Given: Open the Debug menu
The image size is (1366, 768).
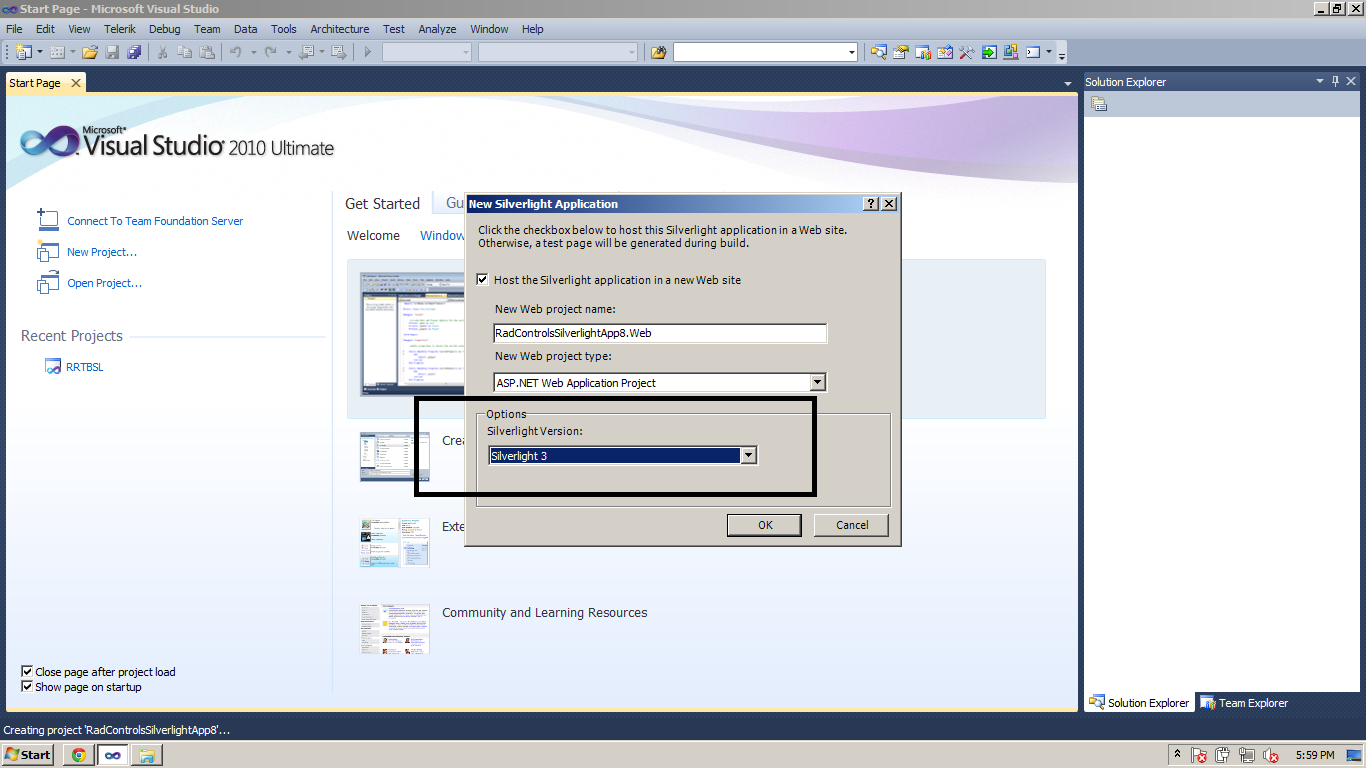Looking at the screenshot, I should tap(164, 29).
